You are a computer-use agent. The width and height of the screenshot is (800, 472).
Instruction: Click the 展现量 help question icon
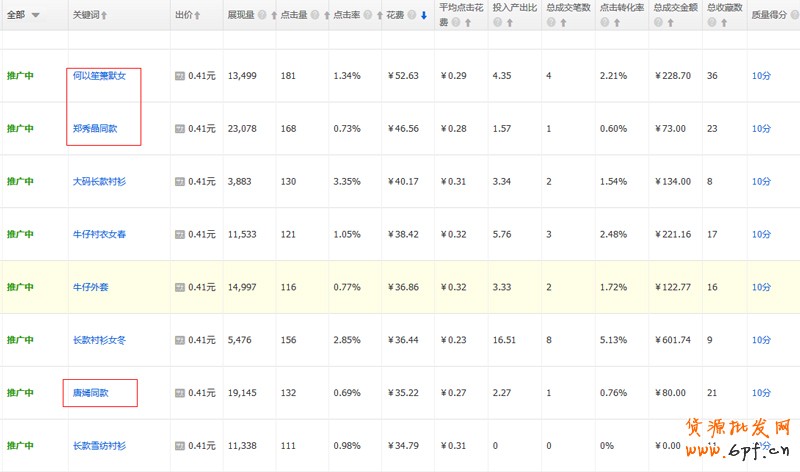[x=262, y=15]
